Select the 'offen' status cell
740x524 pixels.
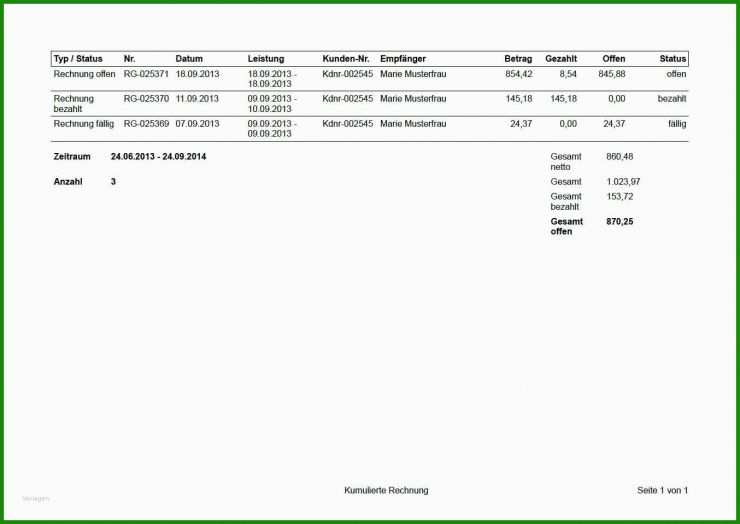(x=676, y=74)
